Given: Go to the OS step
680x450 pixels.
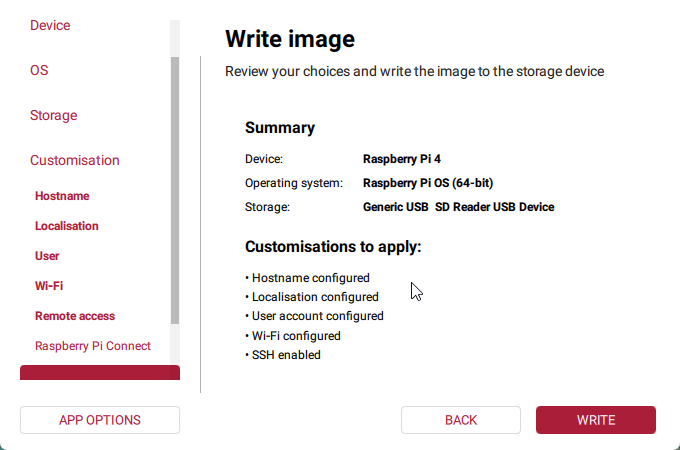Looking at the screenshot, I should (x=39, y=70).
